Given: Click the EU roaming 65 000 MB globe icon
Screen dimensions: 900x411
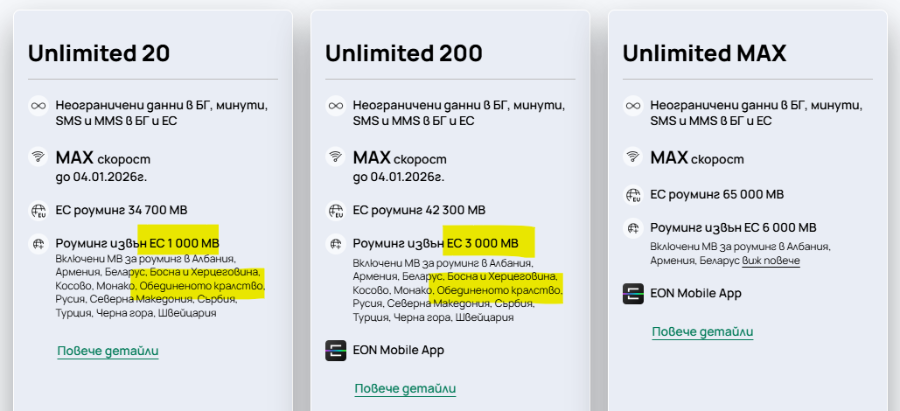Looking at the screenshot, I should 633,195.
